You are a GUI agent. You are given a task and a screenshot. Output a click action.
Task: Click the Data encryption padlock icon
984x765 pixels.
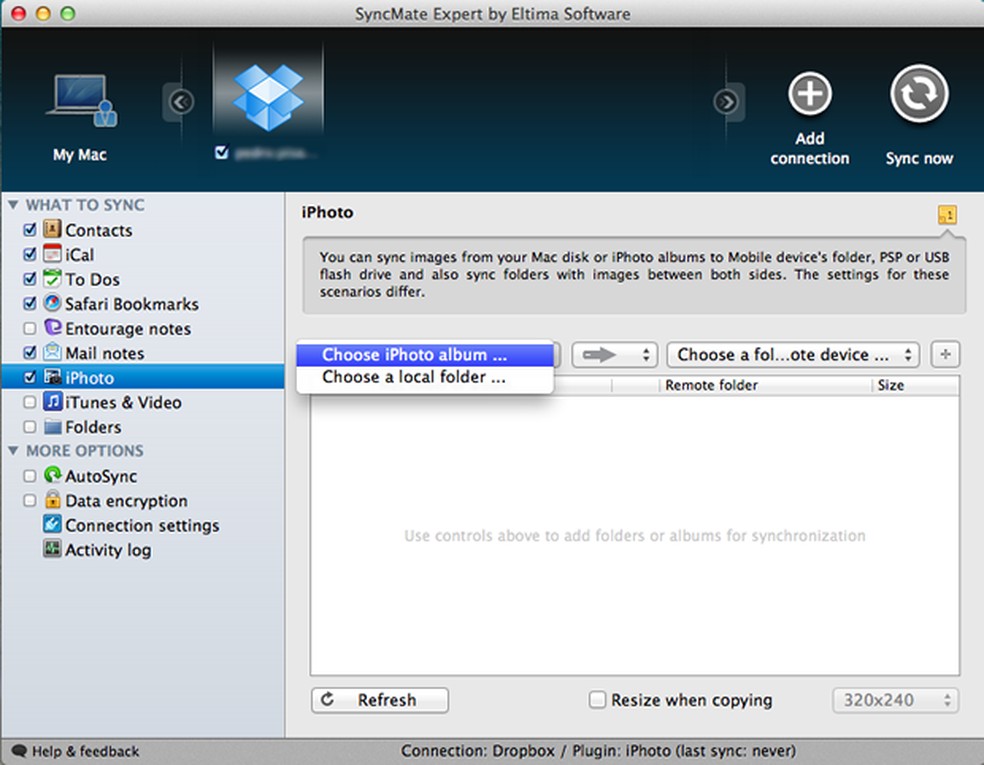(x=52, y=501)
